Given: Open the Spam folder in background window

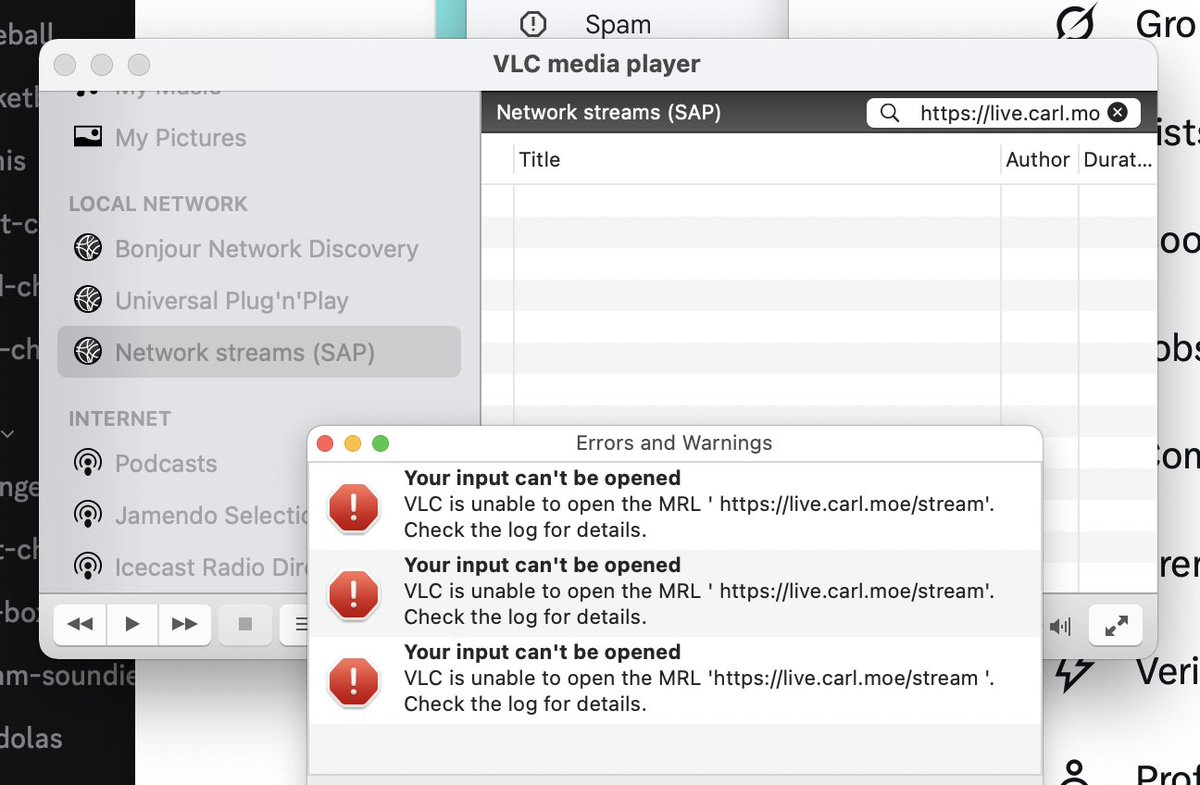Looking at the screenshot, I should (618, 25).
